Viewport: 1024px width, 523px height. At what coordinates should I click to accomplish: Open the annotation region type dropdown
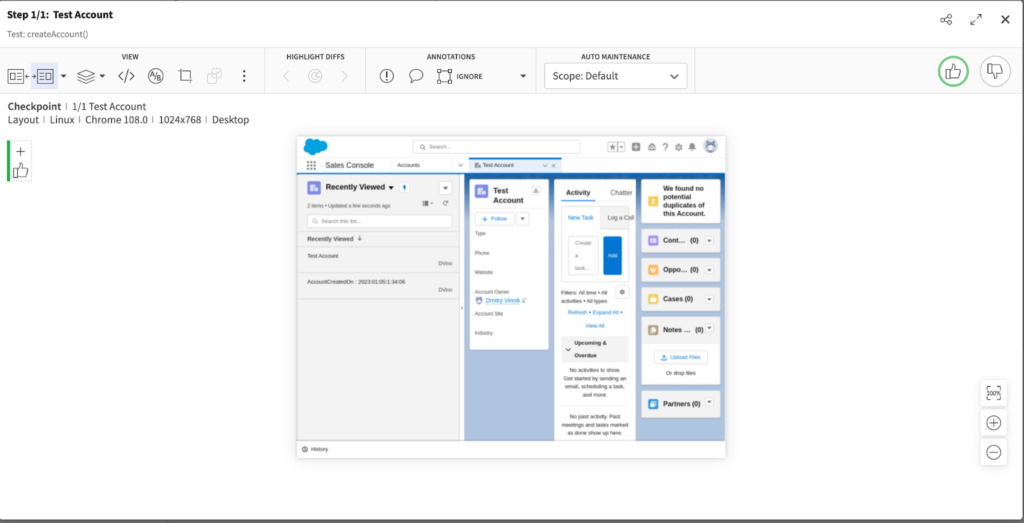click(522, 76)
